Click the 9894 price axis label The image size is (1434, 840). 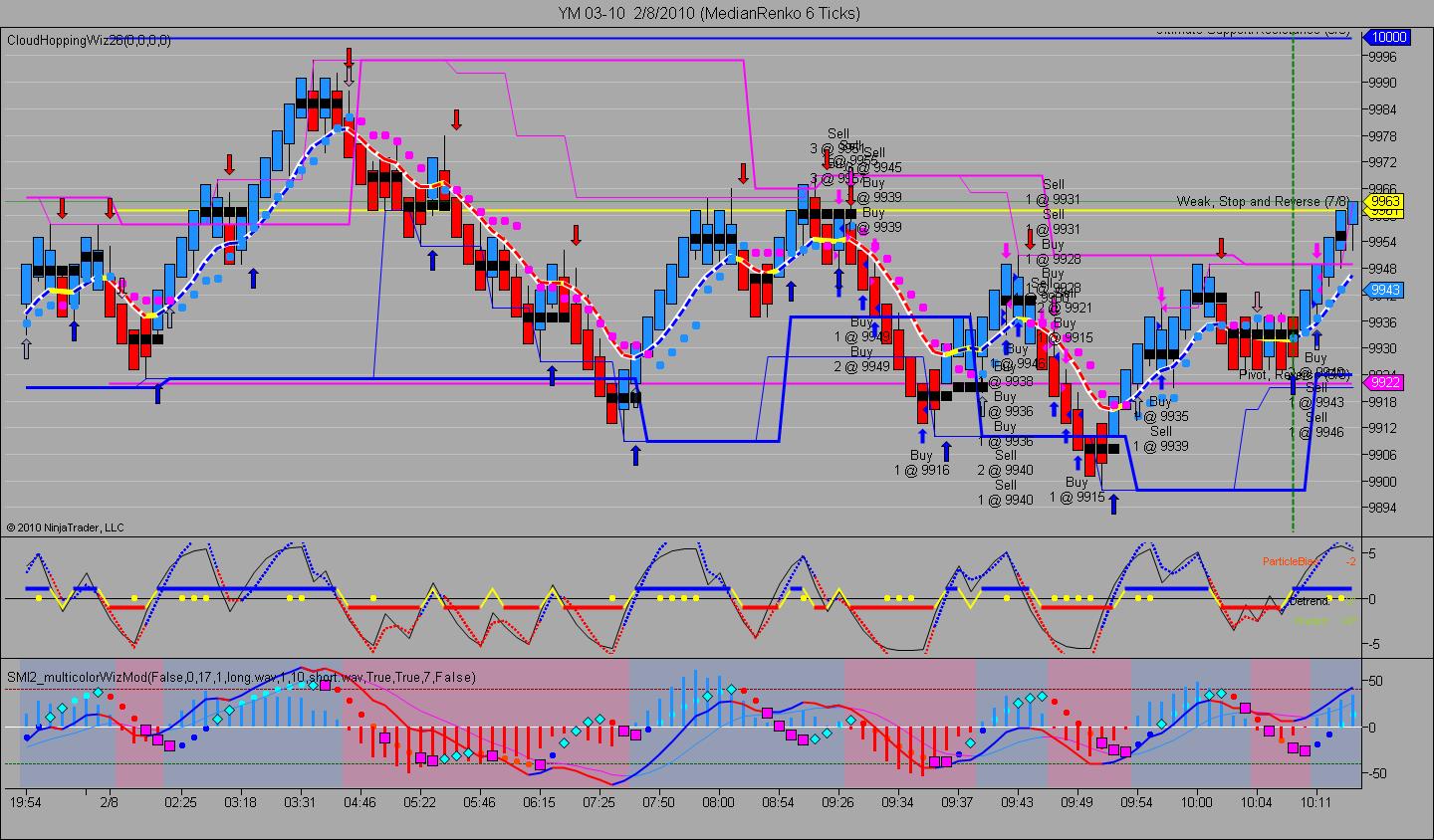tap(1382, 508)
